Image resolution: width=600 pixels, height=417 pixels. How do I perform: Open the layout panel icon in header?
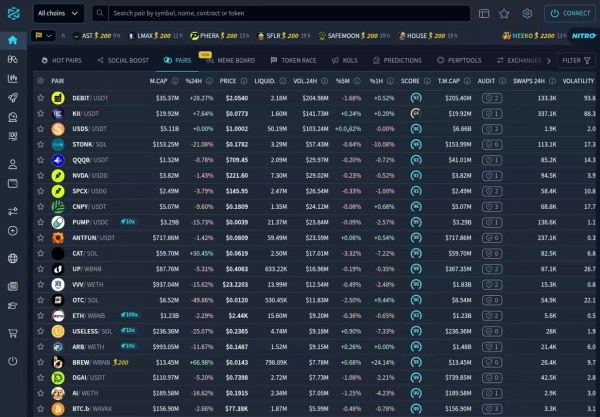click(x=484, y=14)
